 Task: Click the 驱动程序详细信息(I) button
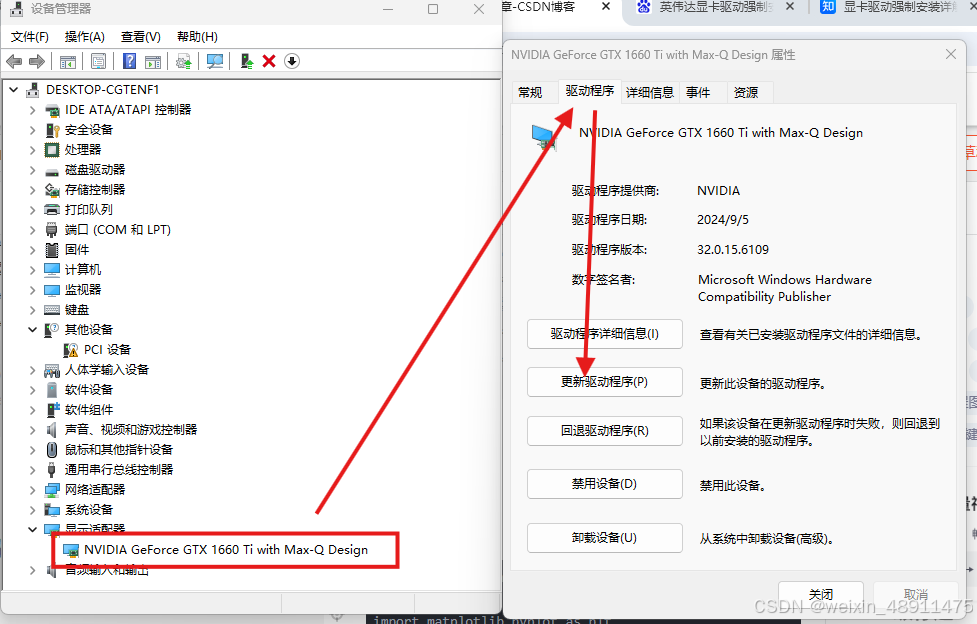pos(604,334)
